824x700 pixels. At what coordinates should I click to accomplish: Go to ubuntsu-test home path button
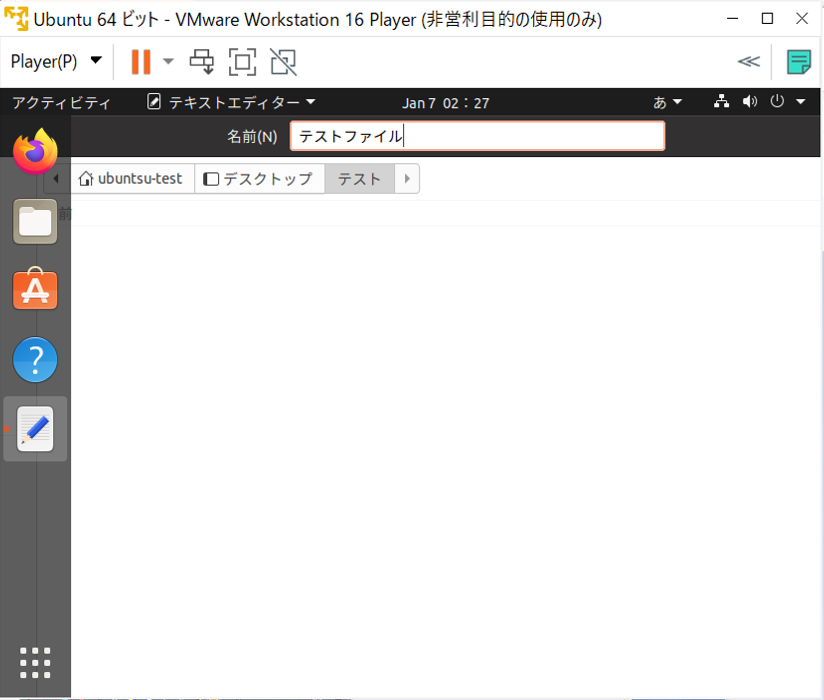131,179
